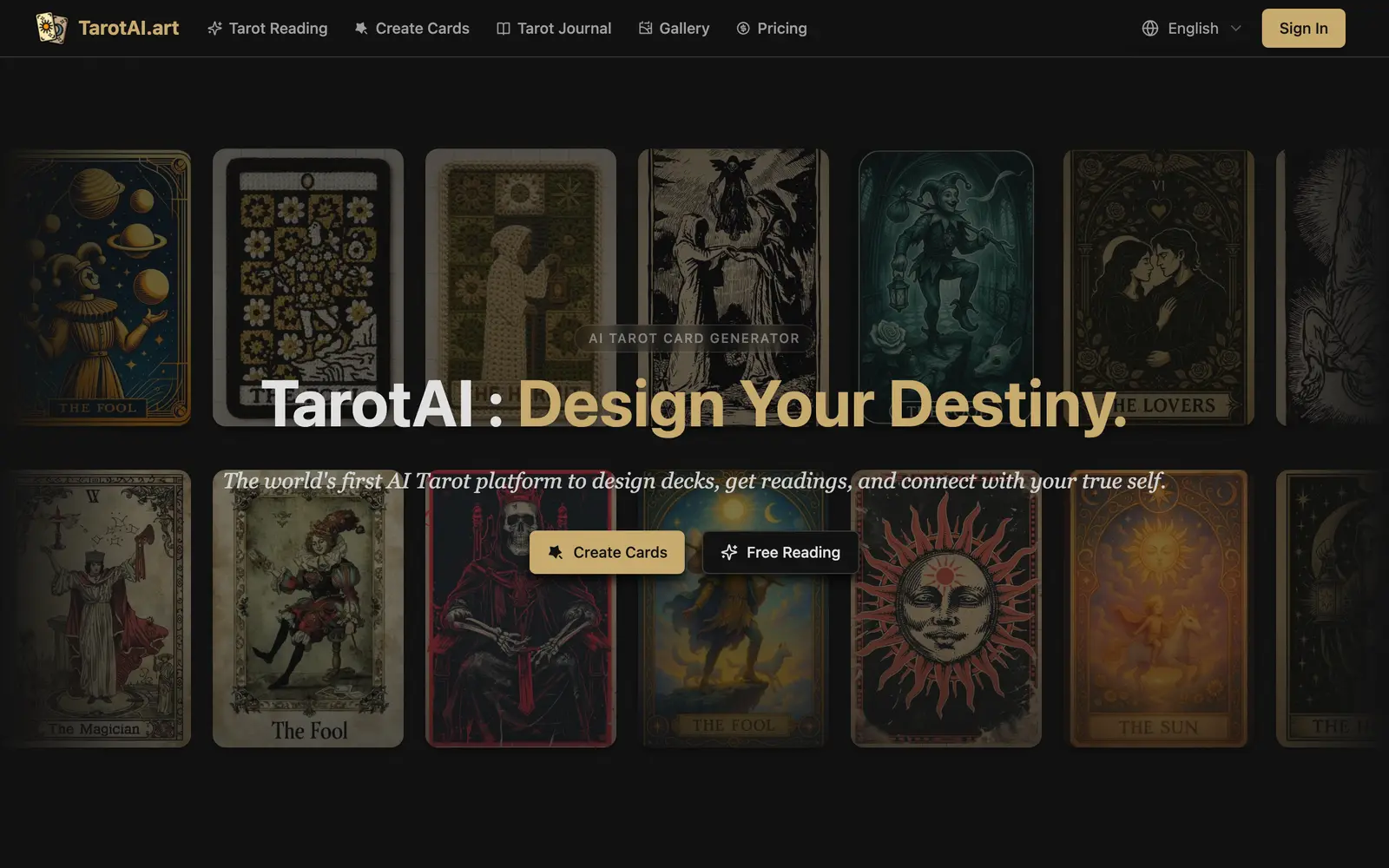Viewport: 1389px width, 868px height.
Task: Click the card icon in hero Create Cards button
Action: click(x=556, y=552)
